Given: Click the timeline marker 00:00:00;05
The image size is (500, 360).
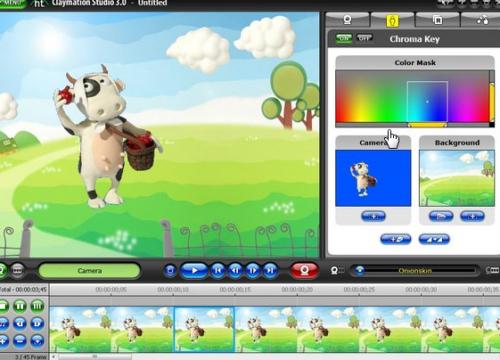Looking at the screenshot, I should tap(111, 290).
